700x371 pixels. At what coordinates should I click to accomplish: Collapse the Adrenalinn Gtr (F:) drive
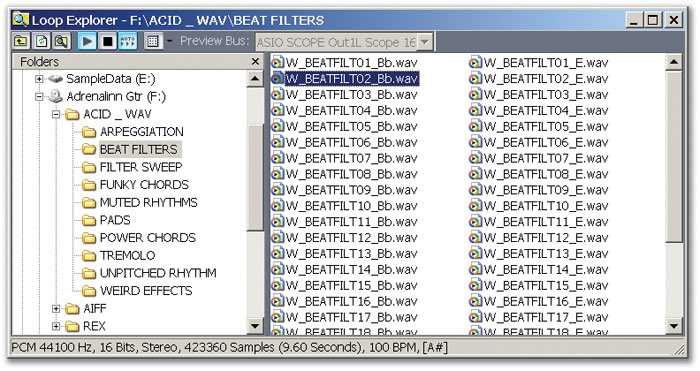coord(39,96)
